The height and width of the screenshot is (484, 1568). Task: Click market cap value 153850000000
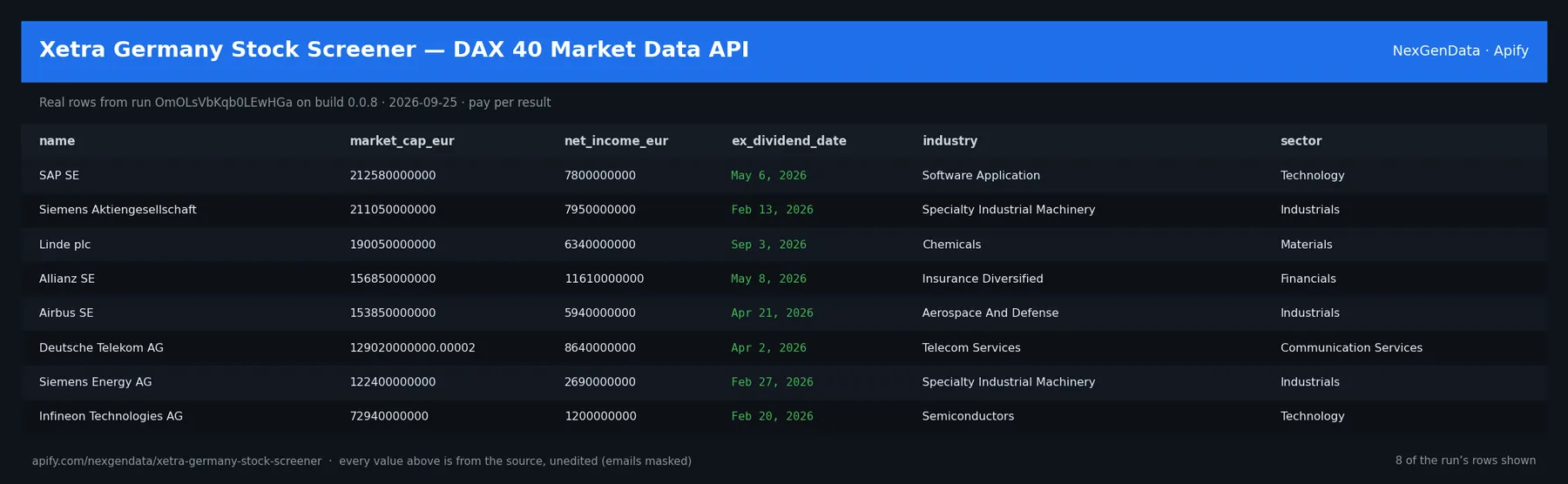393,313
